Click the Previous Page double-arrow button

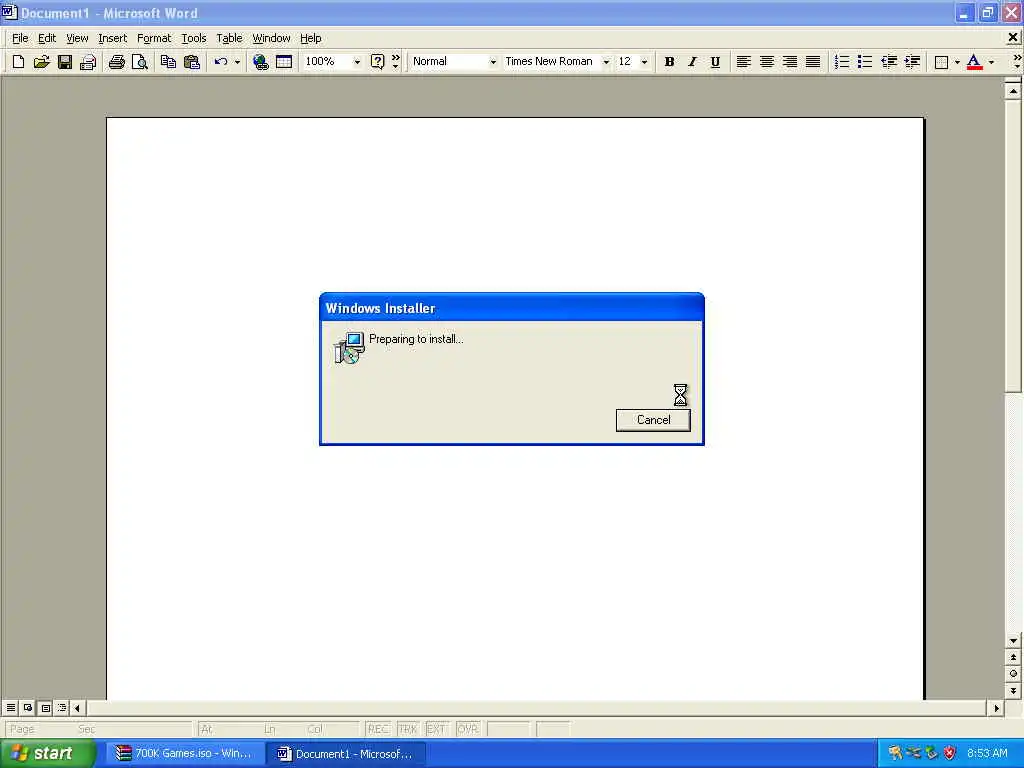[x=1013, y=658]
